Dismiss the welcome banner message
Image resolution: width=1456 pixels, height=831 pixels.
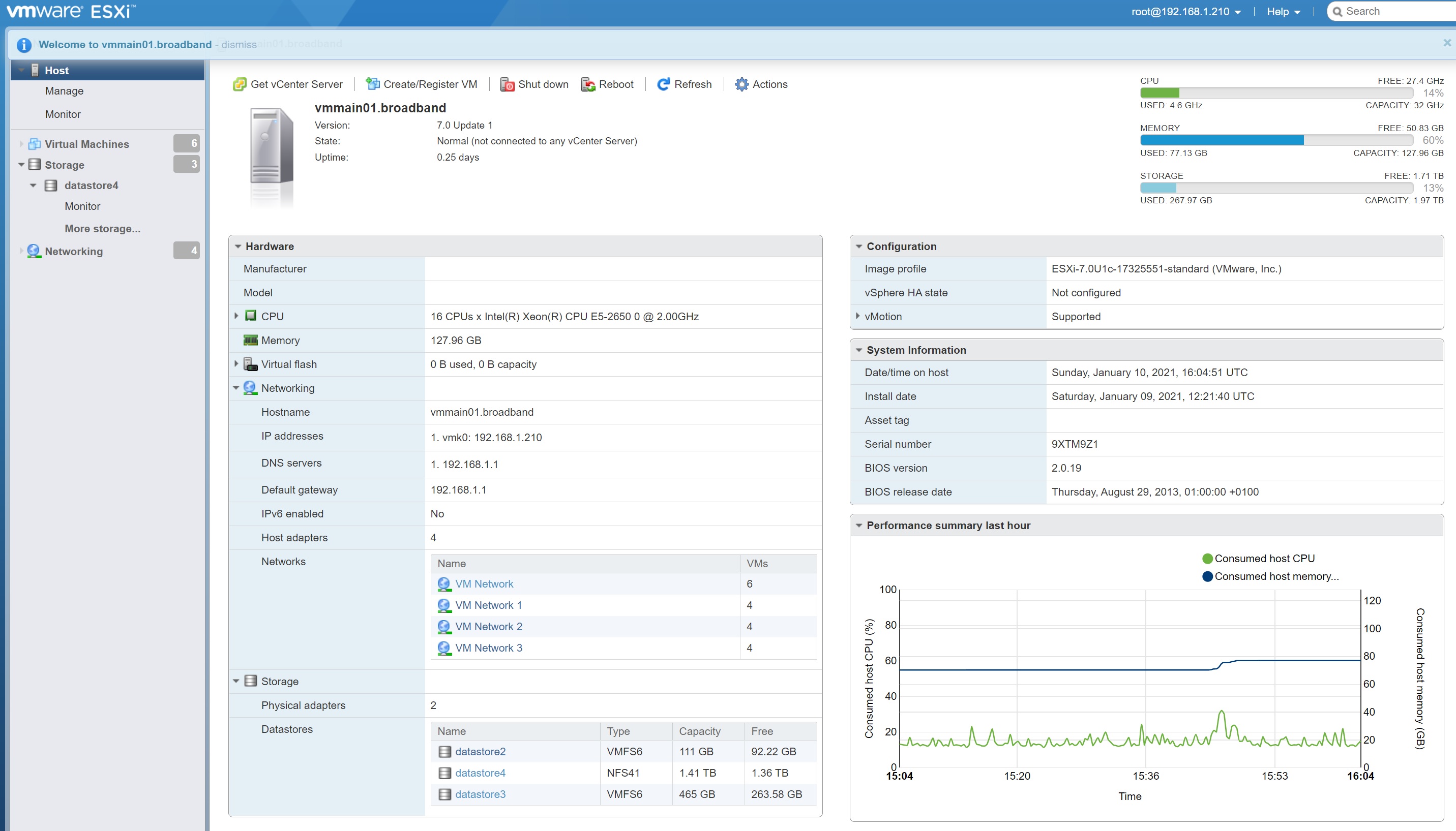pos(239,45)
